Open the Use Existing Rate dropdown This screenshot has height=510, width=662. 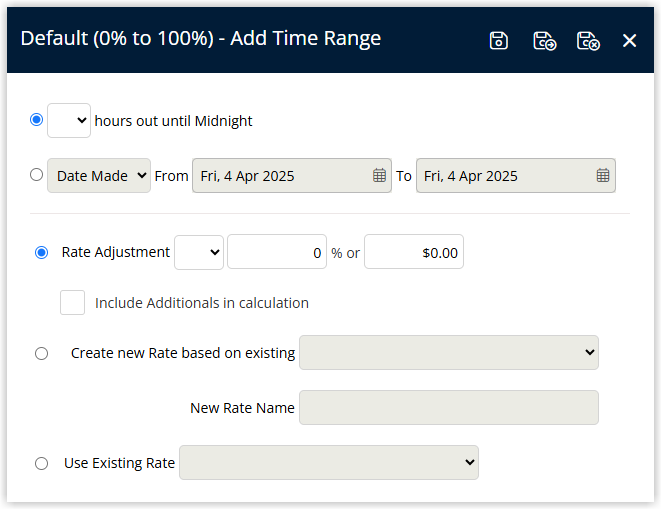point(329,462)
